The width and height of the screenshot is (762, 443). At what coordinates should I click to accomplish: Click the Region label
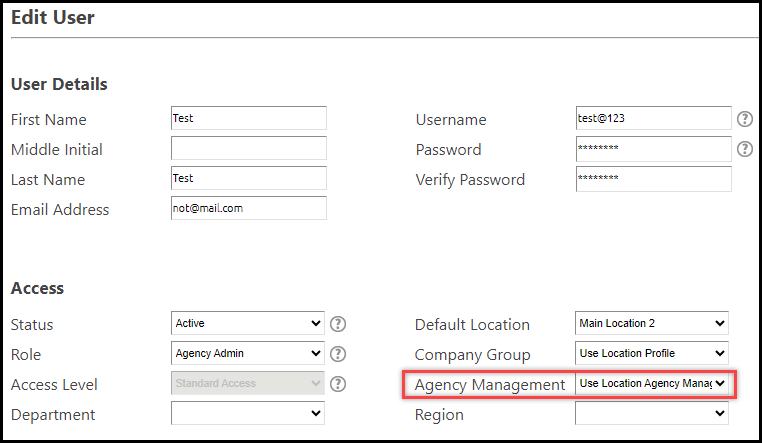click(x=439, y=415)
